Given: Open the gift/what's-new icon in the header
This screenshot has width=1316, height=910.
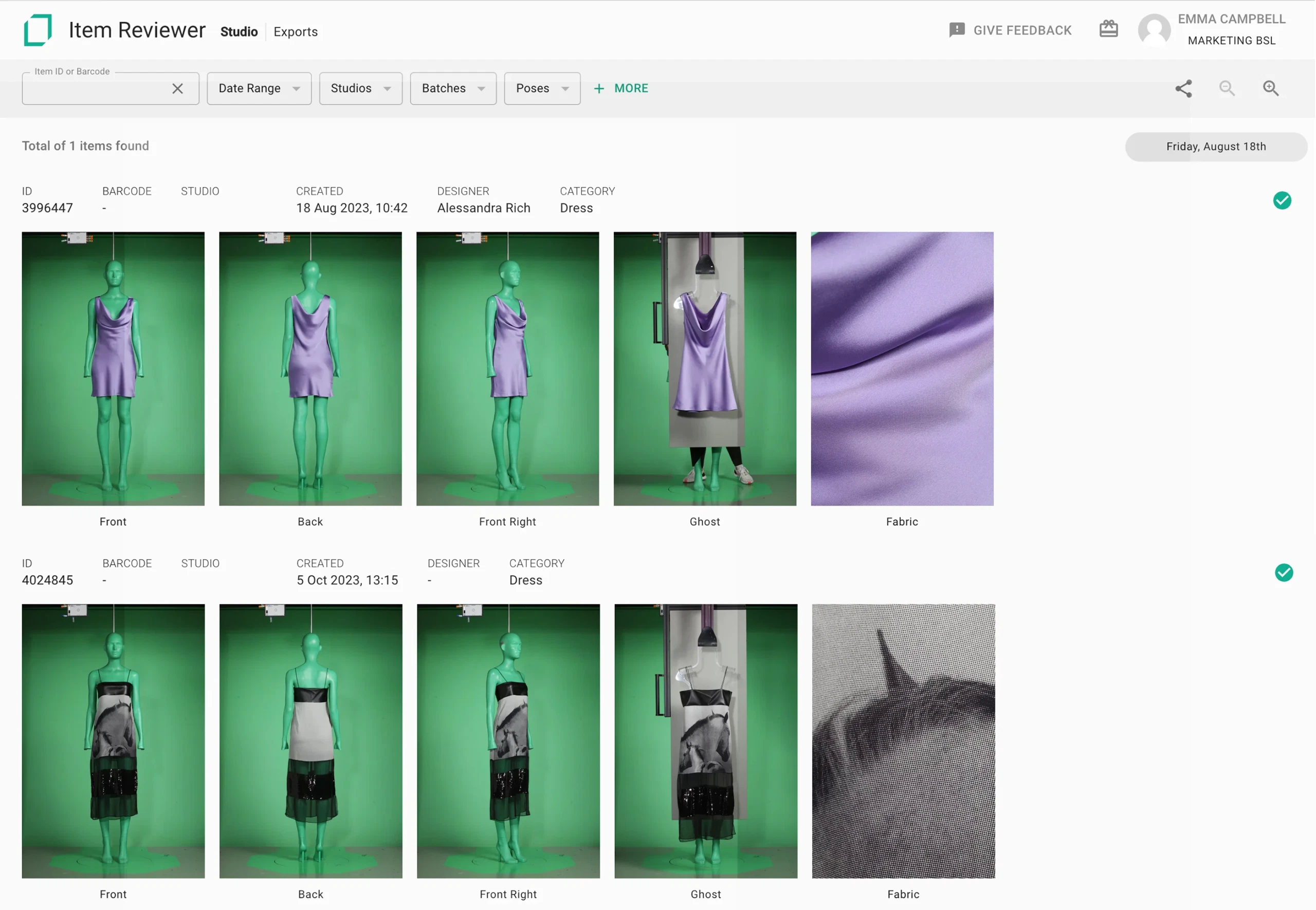Looking at the screenshot, I should coord(1108,28).
